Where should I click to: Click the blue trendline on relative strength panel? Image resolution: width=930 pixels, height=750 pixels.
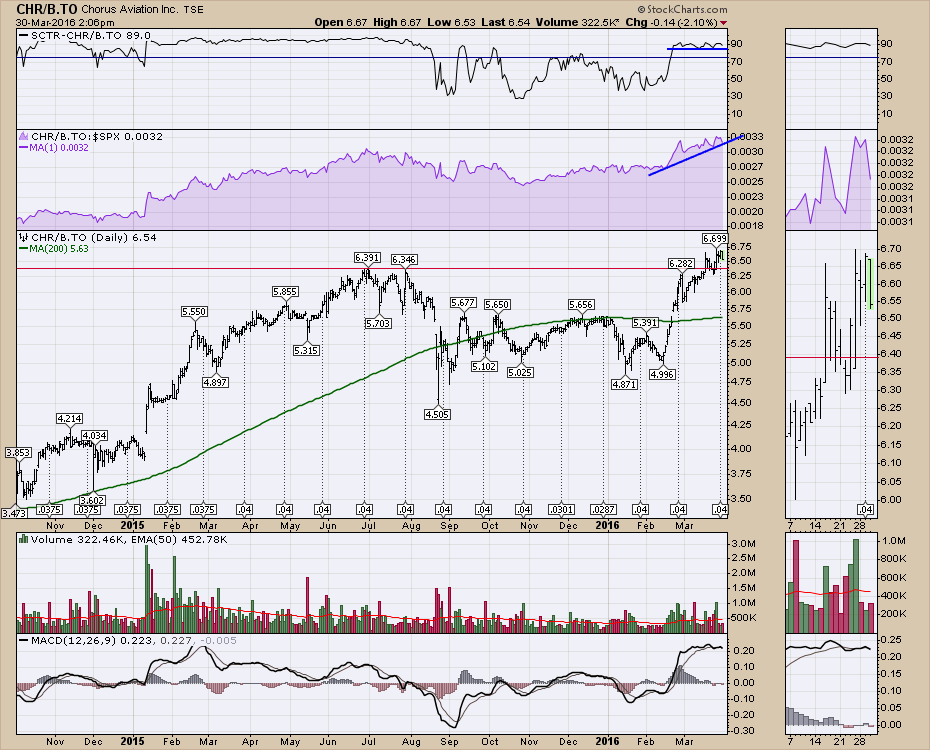coord(696,155)
